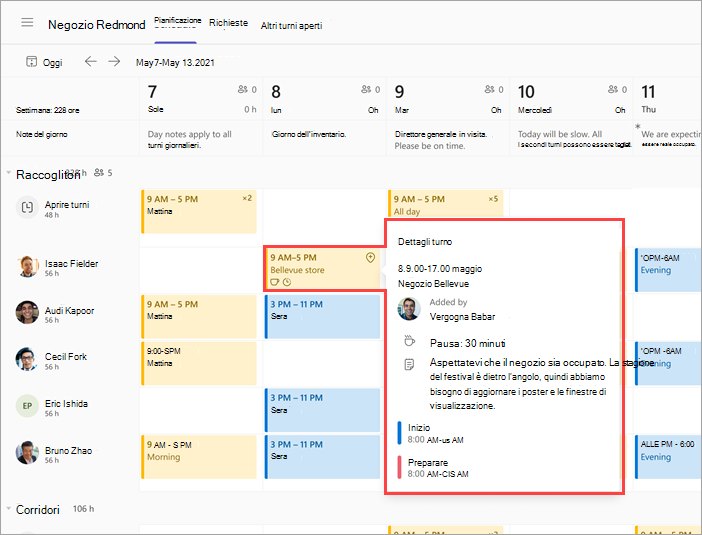The height and width of the screenshot is (535, 702).
Task: Collapse the Corridori group
Action: [9, 509]
